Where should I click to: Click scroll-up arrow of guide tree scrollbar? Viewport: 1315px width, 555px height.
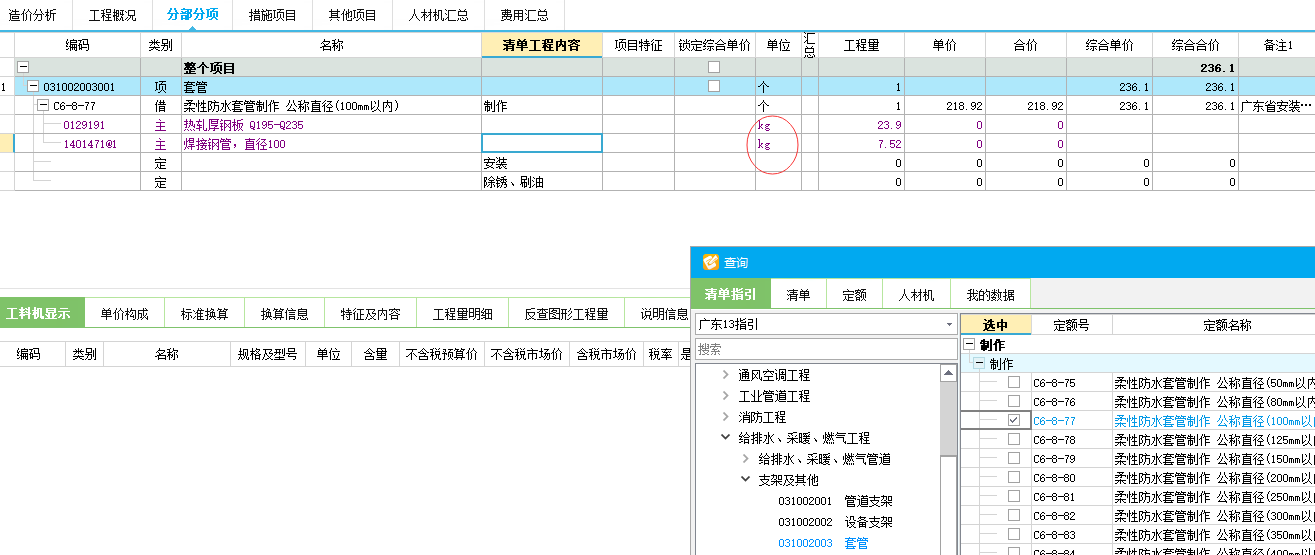tap(948, 373)
